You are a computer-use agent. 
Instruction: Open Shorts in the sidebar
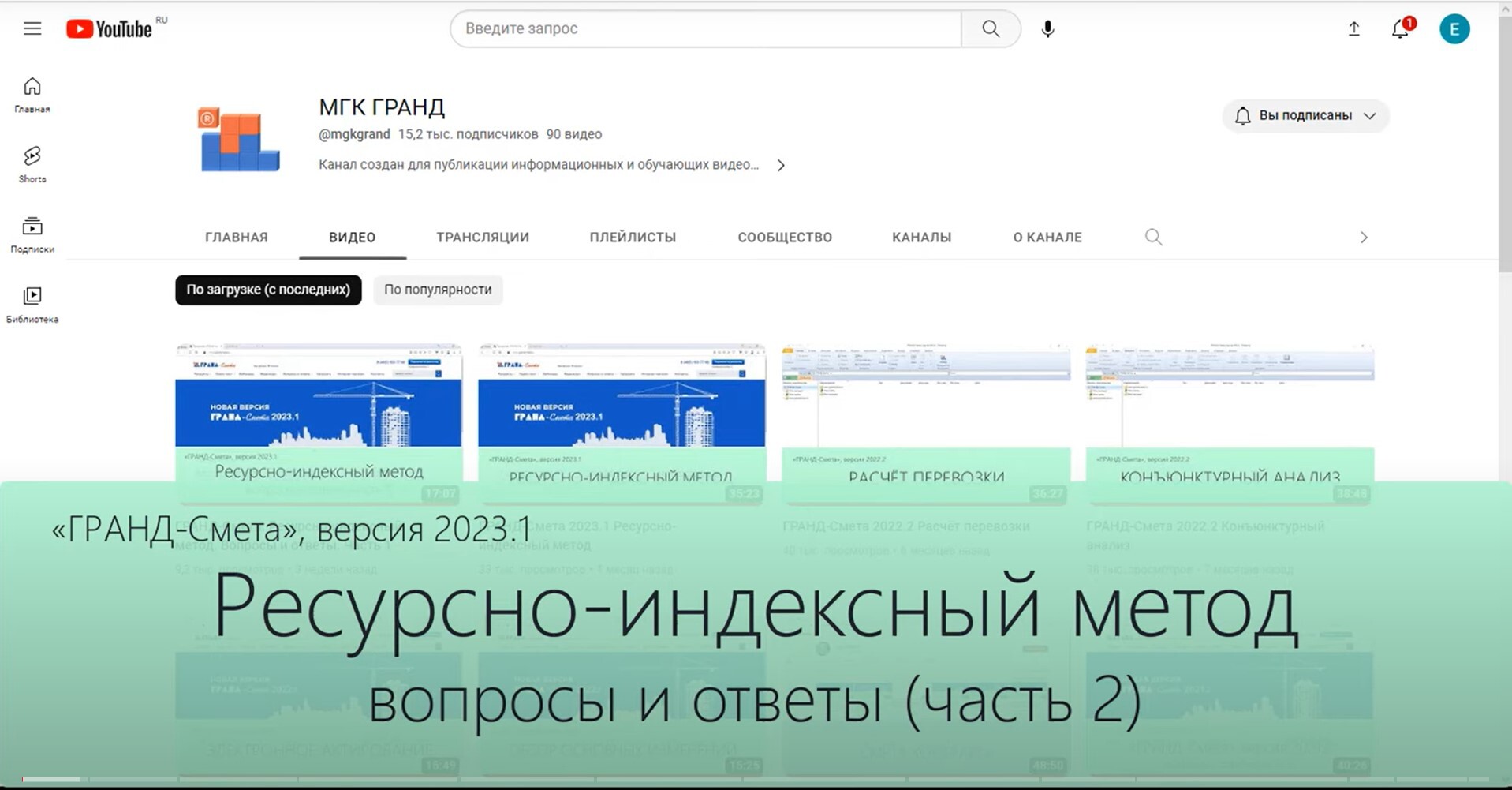coord(32,165)
